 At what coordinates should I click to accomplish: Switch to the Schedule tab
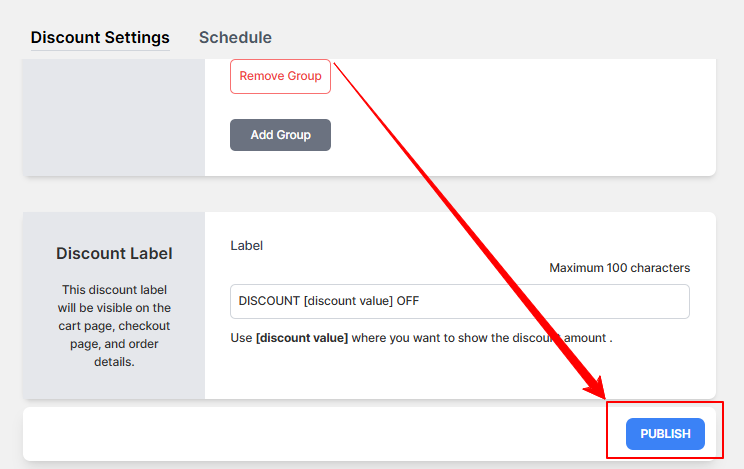(x=235, y=38)
